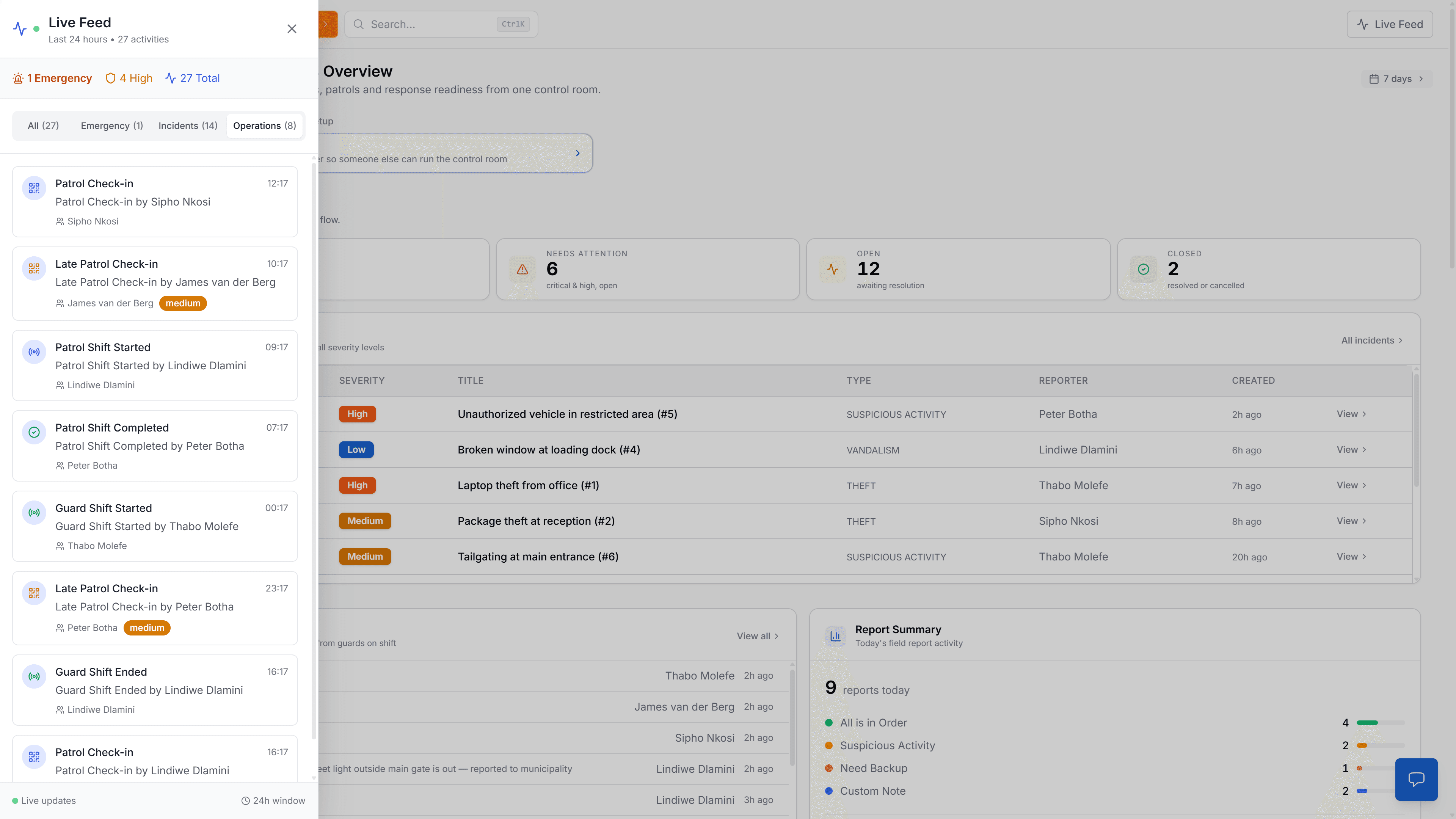Click broadcast icon on Guard Shift Started

pyautogui.click(x=34, y=513)
